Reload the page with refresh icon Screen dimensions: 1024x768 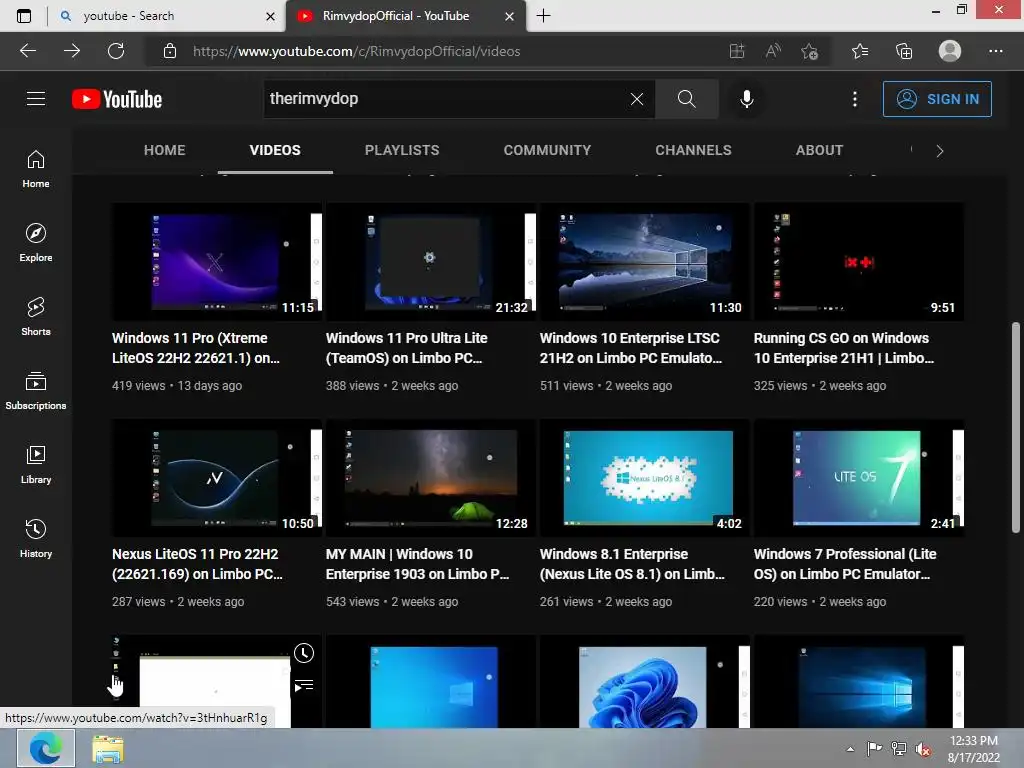(x=116, y=51)
